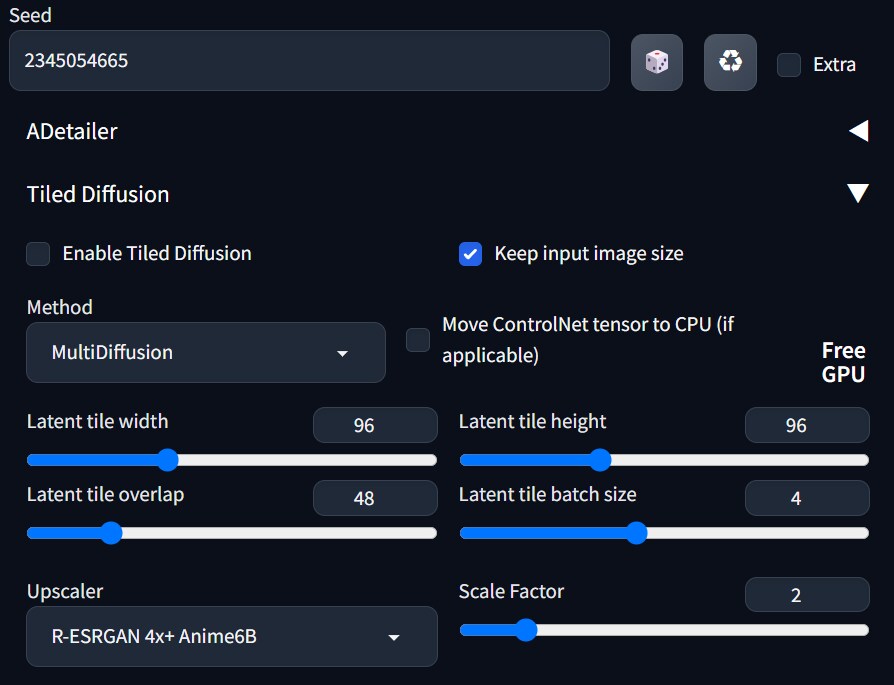Select the Latent tile width number box
This screenshot has height=685, width=894.
click(375, 425)
